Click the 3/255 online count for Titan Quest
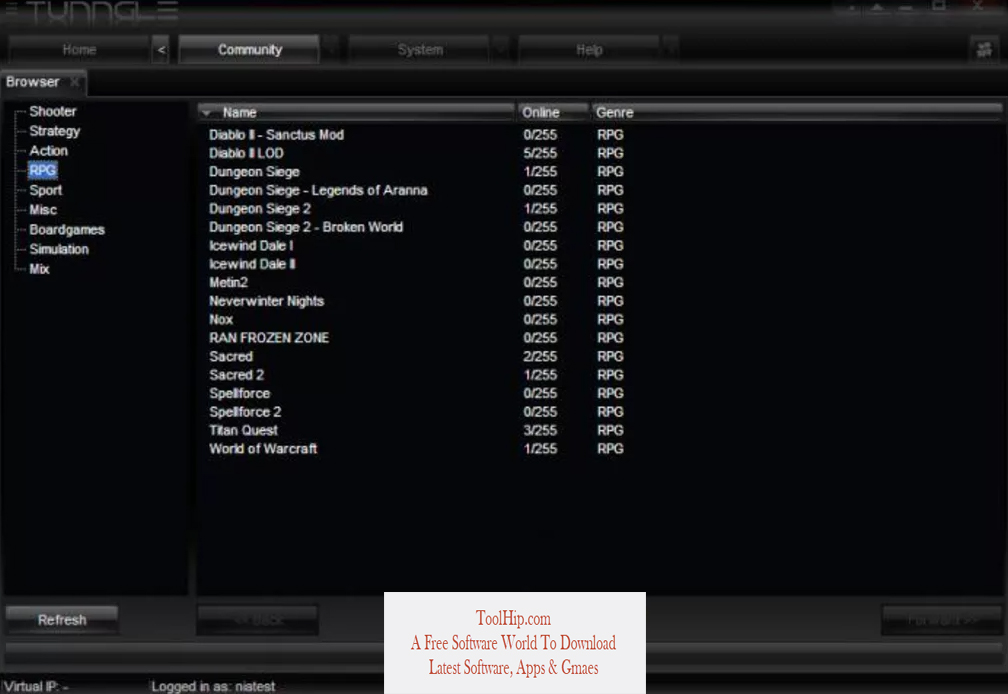This screenshot has height=694, width=1008. [x=540, y=430]
